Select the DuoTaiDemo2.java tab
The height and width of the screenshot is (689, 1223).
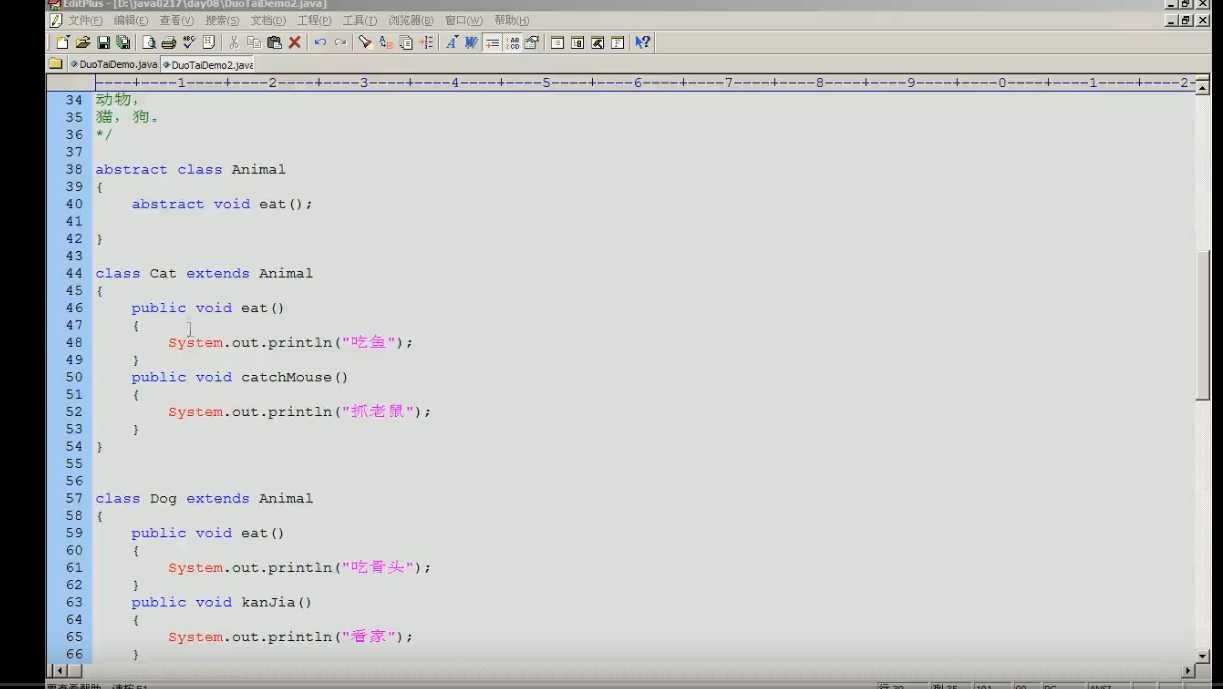[207, 64]
